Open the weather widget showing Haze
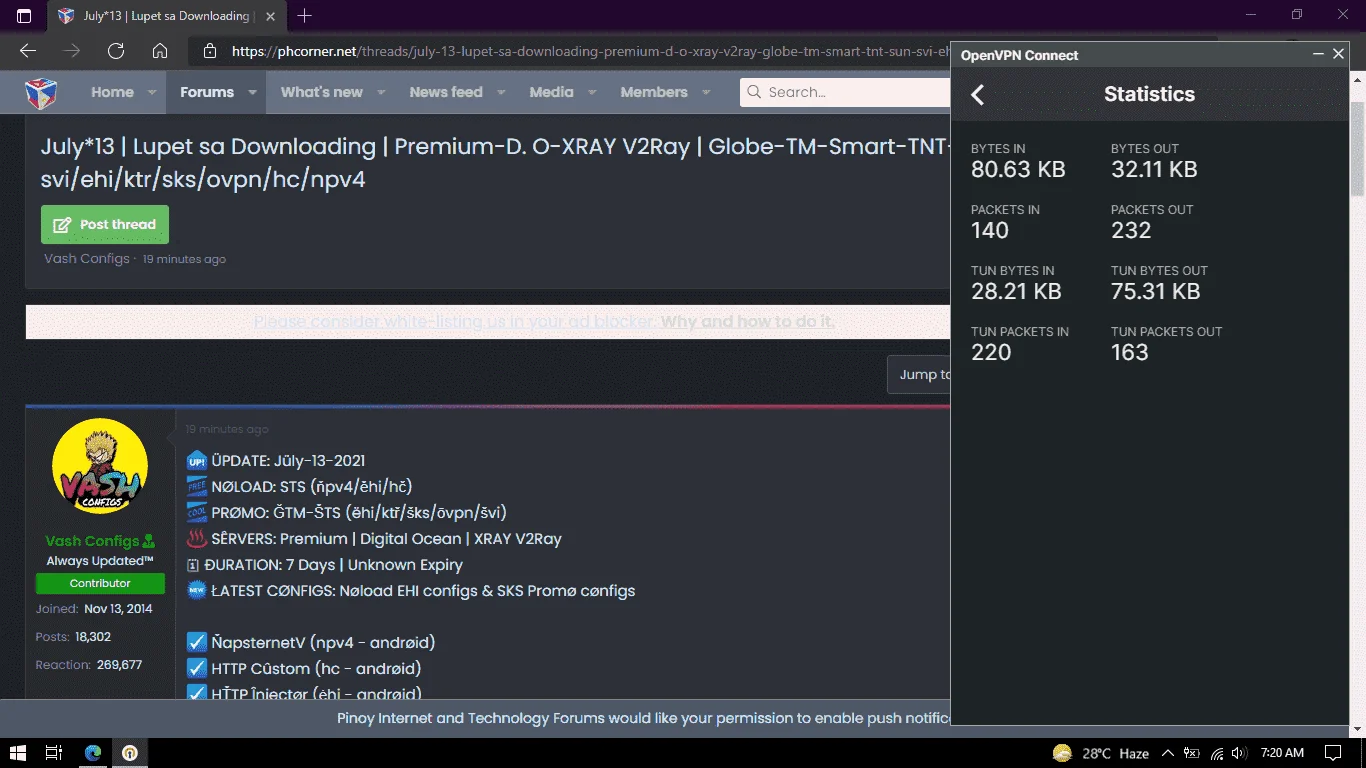The height and width of the screenshot is (768, 1366). (x=1100, y=753)
